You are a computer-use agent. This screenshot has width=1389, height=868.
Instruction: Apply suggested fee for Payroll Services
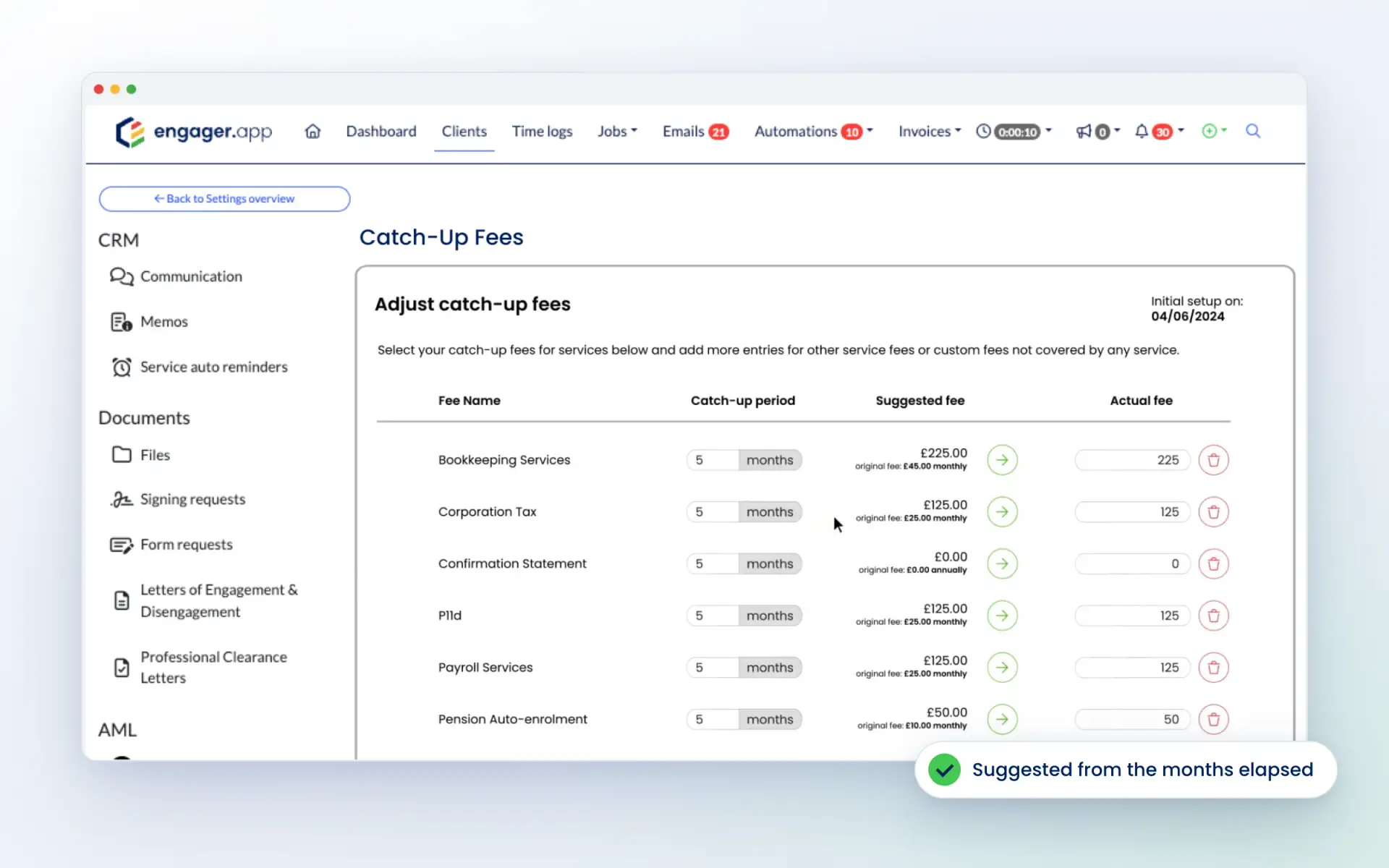pos(1002,668)
